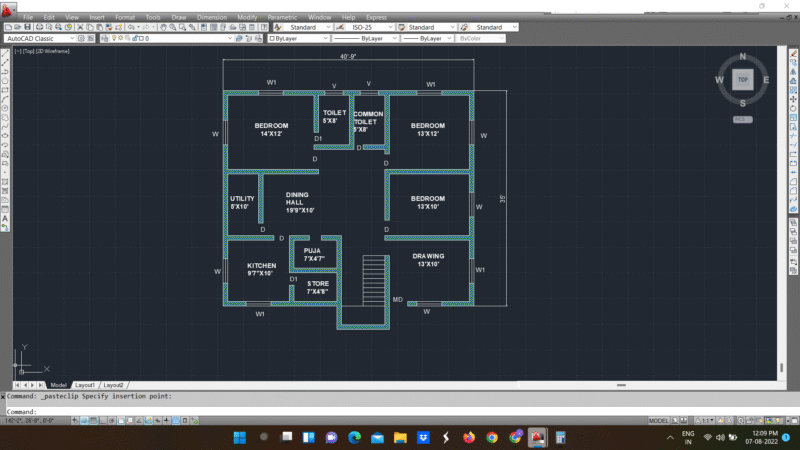Click the Copy clipboard icon
Image resolution: width=800 pixels, height=450 pixels.
click(x=90, y=27)
